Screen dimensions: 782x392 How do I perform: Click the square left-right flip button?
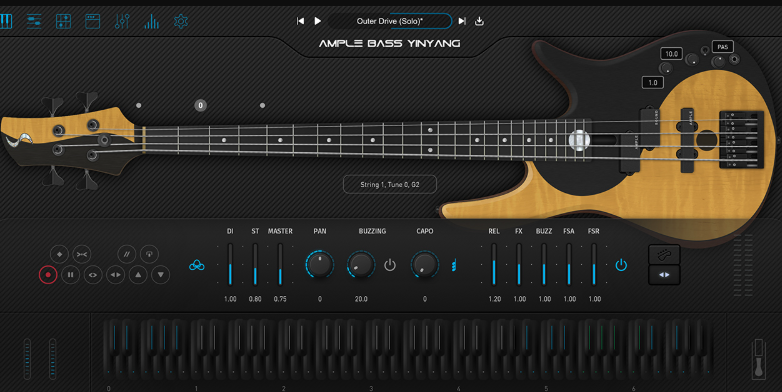[664, 275]
